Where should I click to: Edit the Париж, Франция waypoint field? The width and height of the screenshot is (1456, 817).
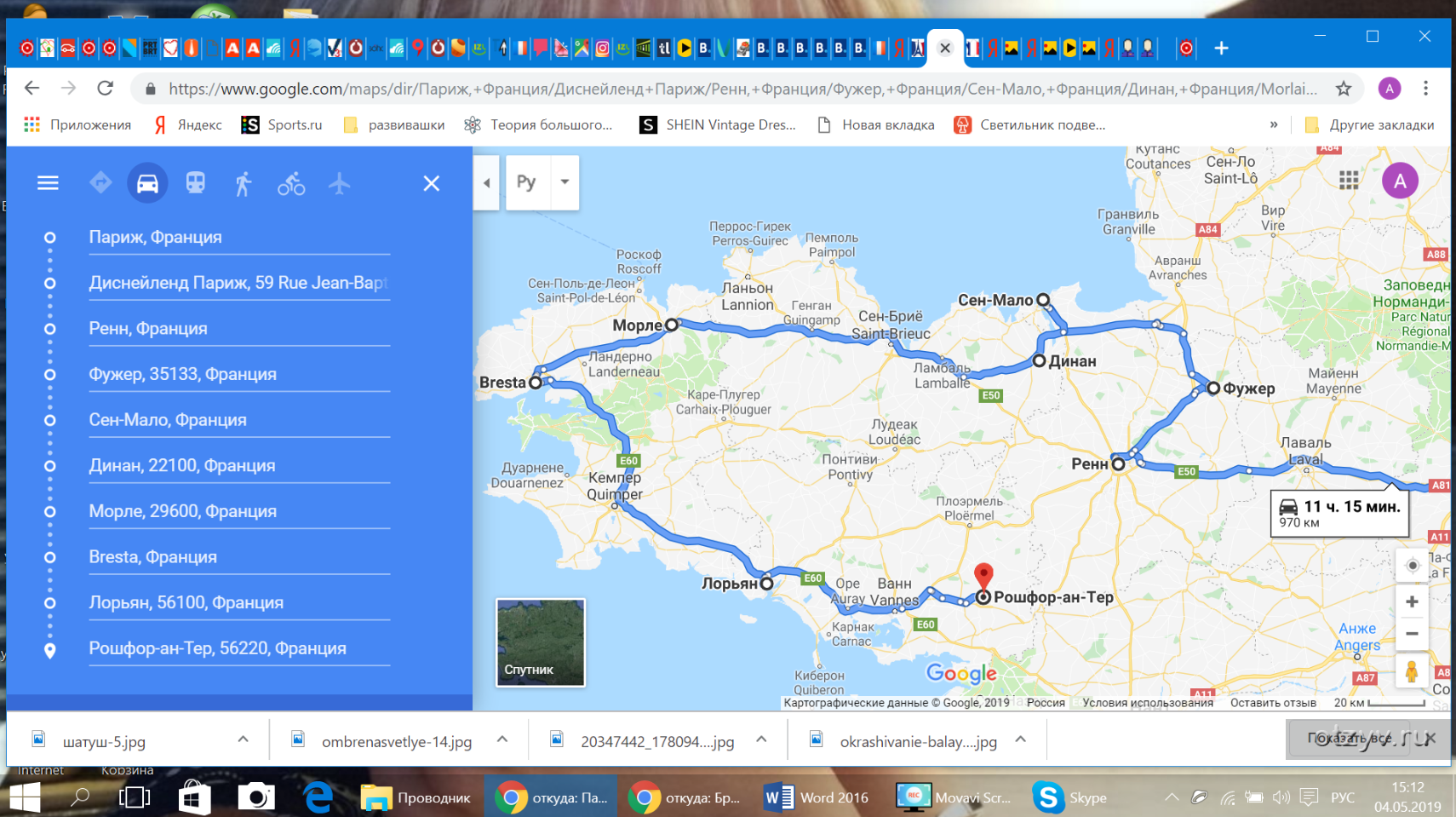(x=239, y=238)
